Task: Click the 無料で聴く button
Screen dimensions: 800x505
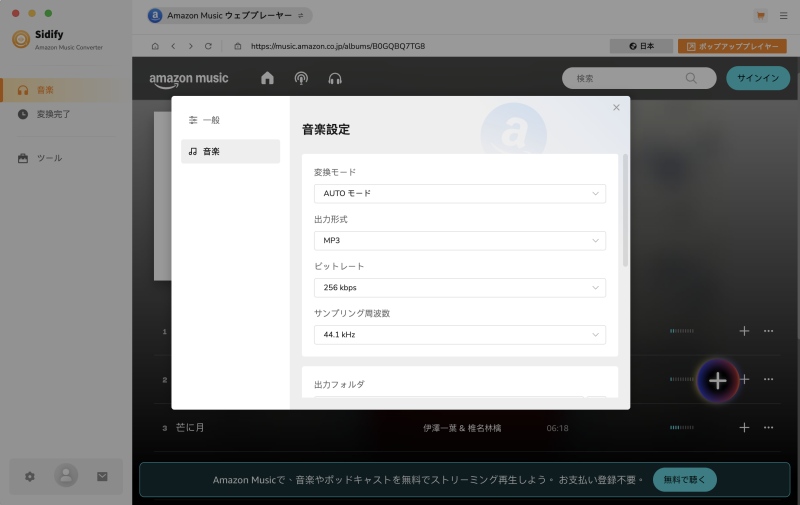Action: (685, 479)
